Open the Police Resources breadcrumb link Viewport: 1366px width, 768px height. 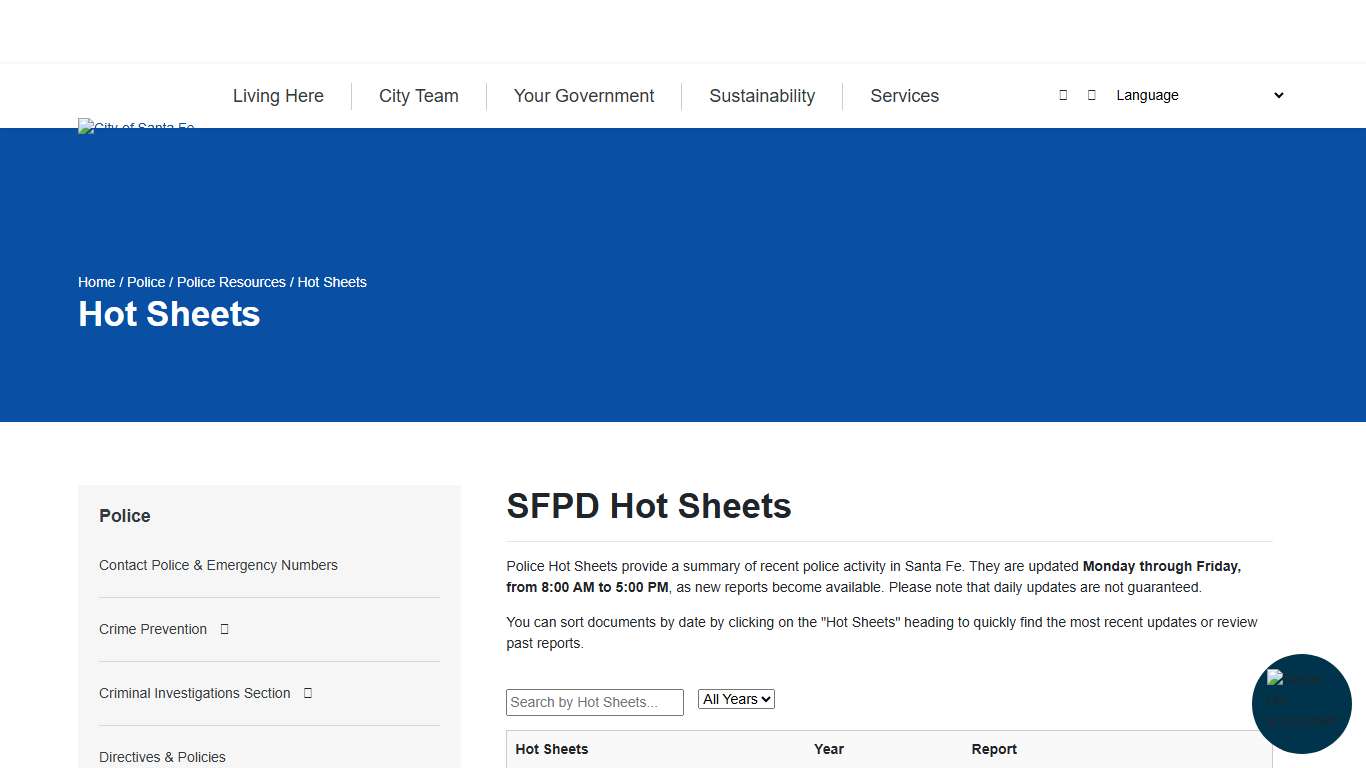pyautogui.click(x=231, y=282)
